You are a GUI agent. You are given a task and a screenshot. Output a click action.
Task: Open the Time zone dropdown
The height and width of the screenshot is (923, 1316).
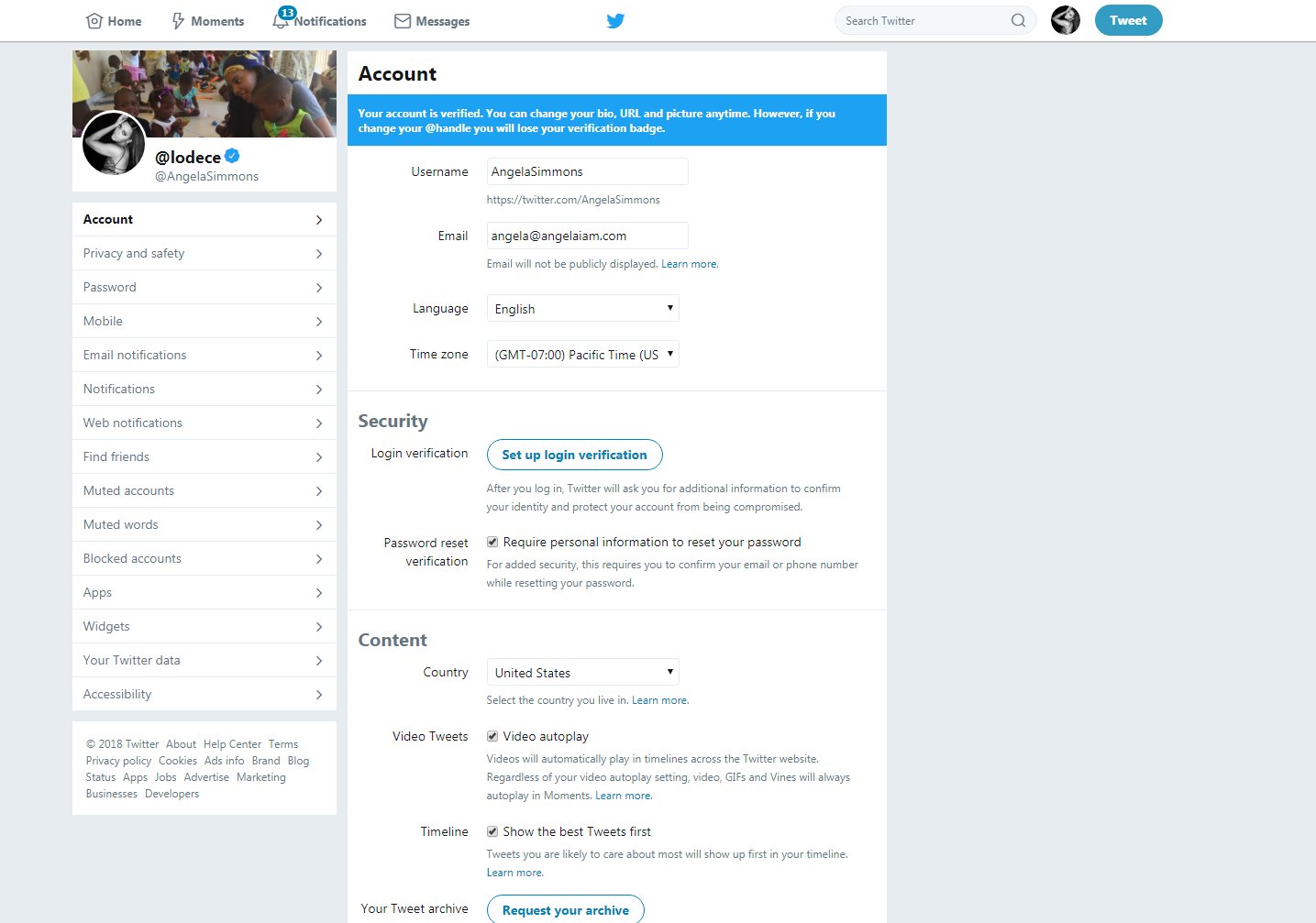click(582, 354)
